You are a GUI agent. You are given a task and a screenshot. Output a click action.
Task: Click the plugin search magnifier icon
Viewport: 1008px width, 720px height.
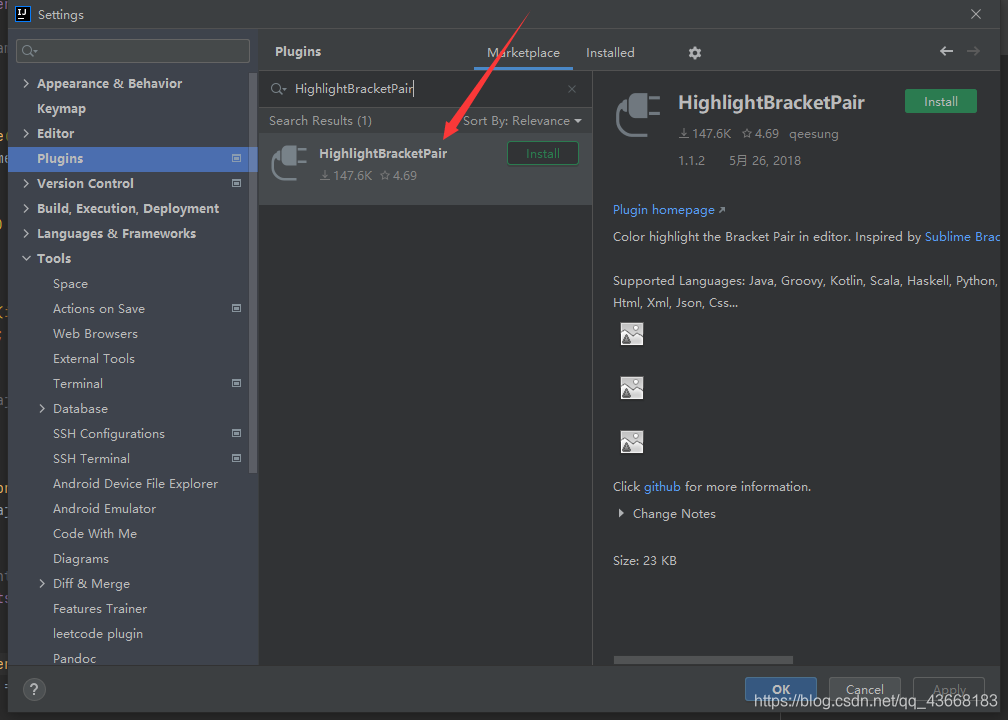pyautogui.click(x=278, y=89)
